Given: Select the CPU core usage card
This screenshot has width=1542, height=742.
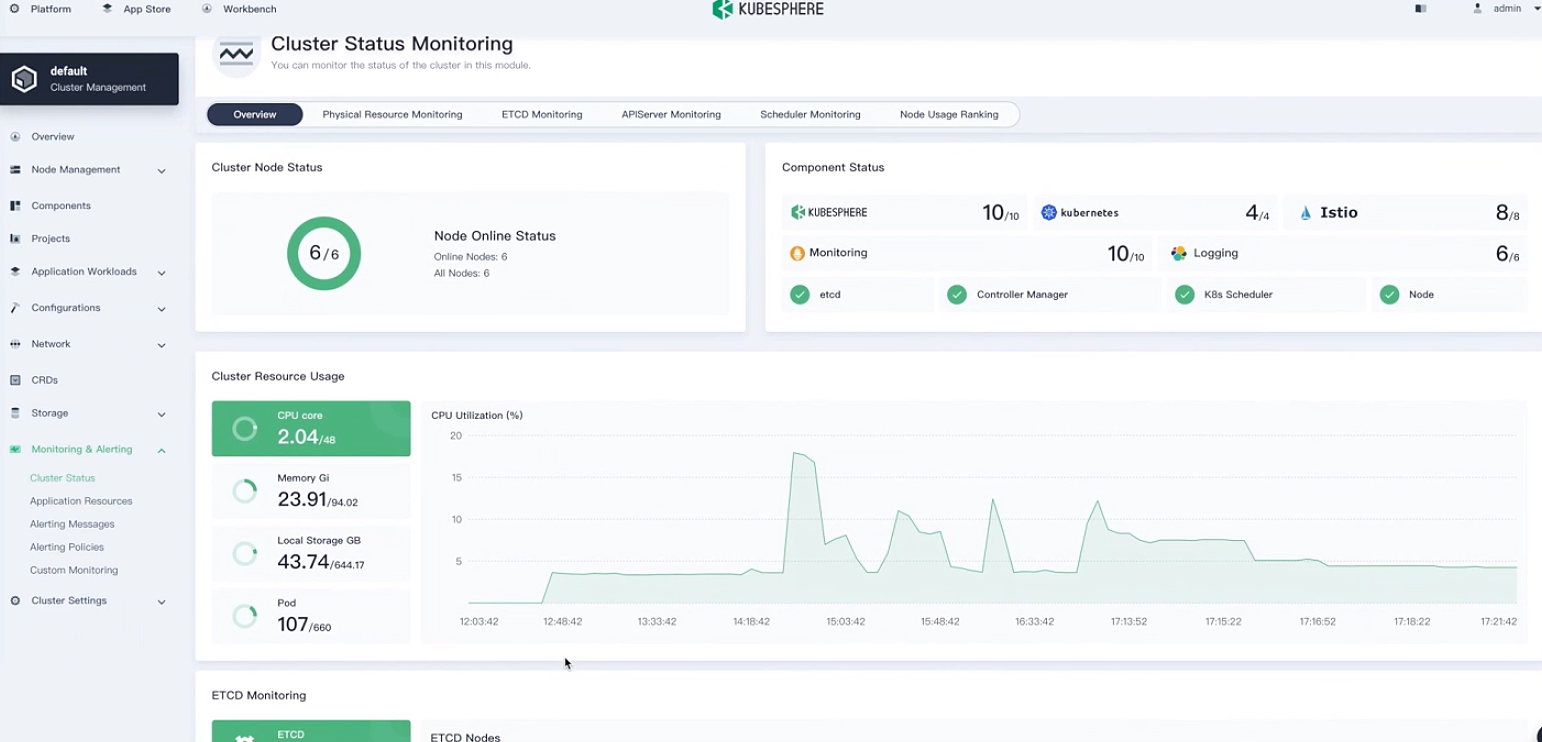Looking at the screenshot, I should pyautogui.click(x=311, y=428).
